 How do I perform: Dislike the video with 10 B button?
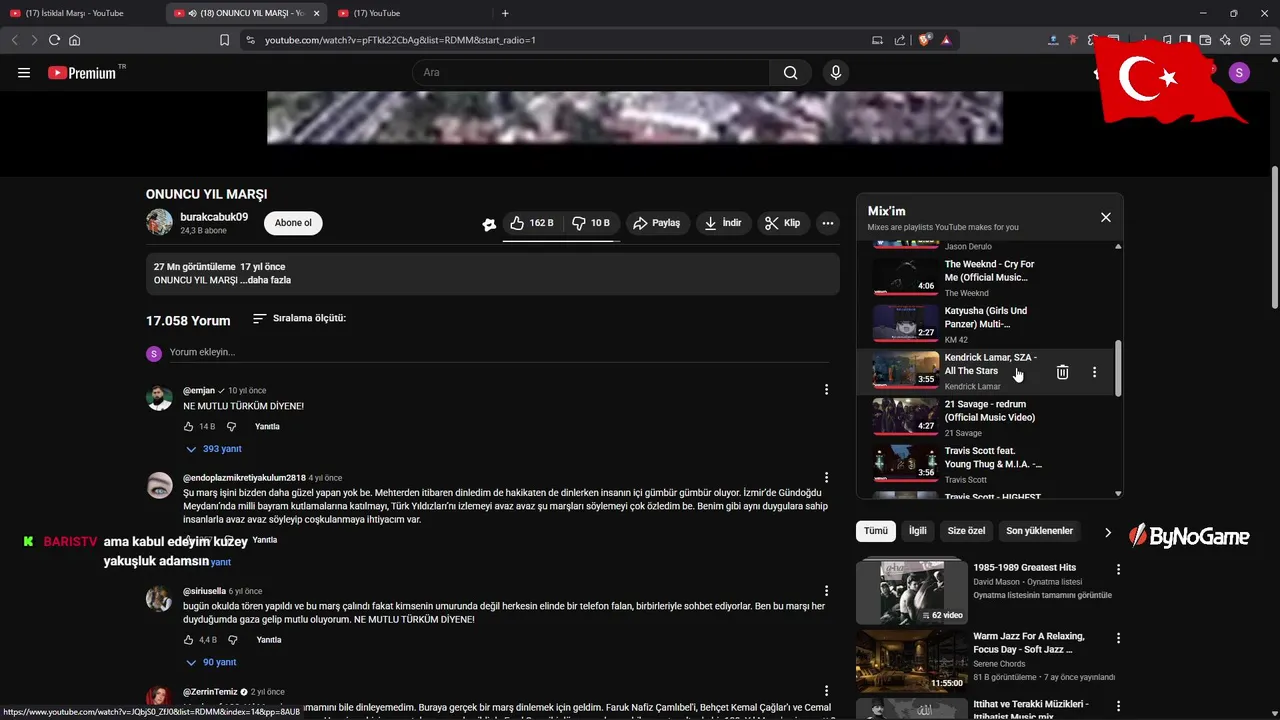[591, 223]
